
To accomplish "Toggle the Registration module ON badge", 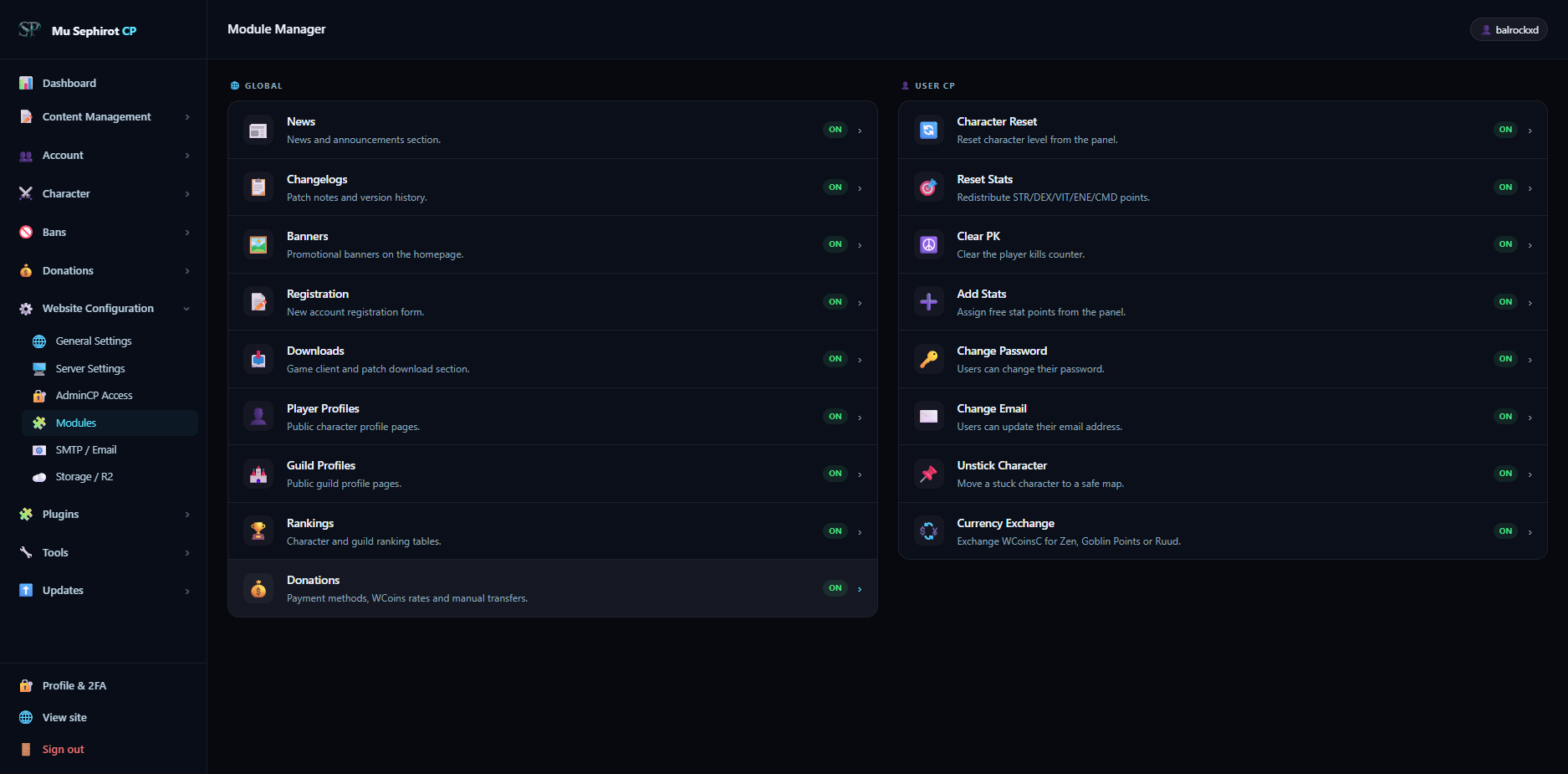I will pos(835,302).
